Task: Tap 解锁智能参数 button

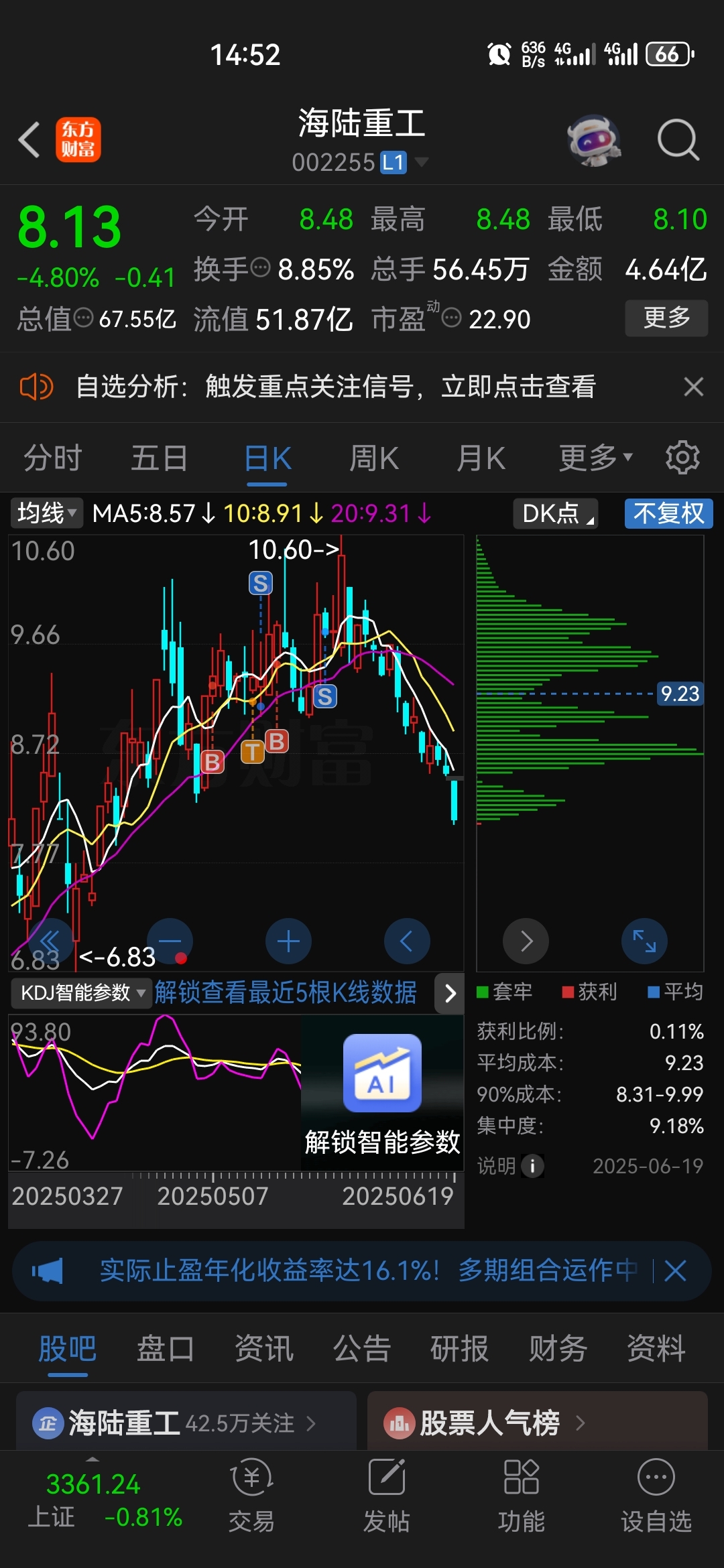Action: pyautogui.click(x=382, y=1141)
